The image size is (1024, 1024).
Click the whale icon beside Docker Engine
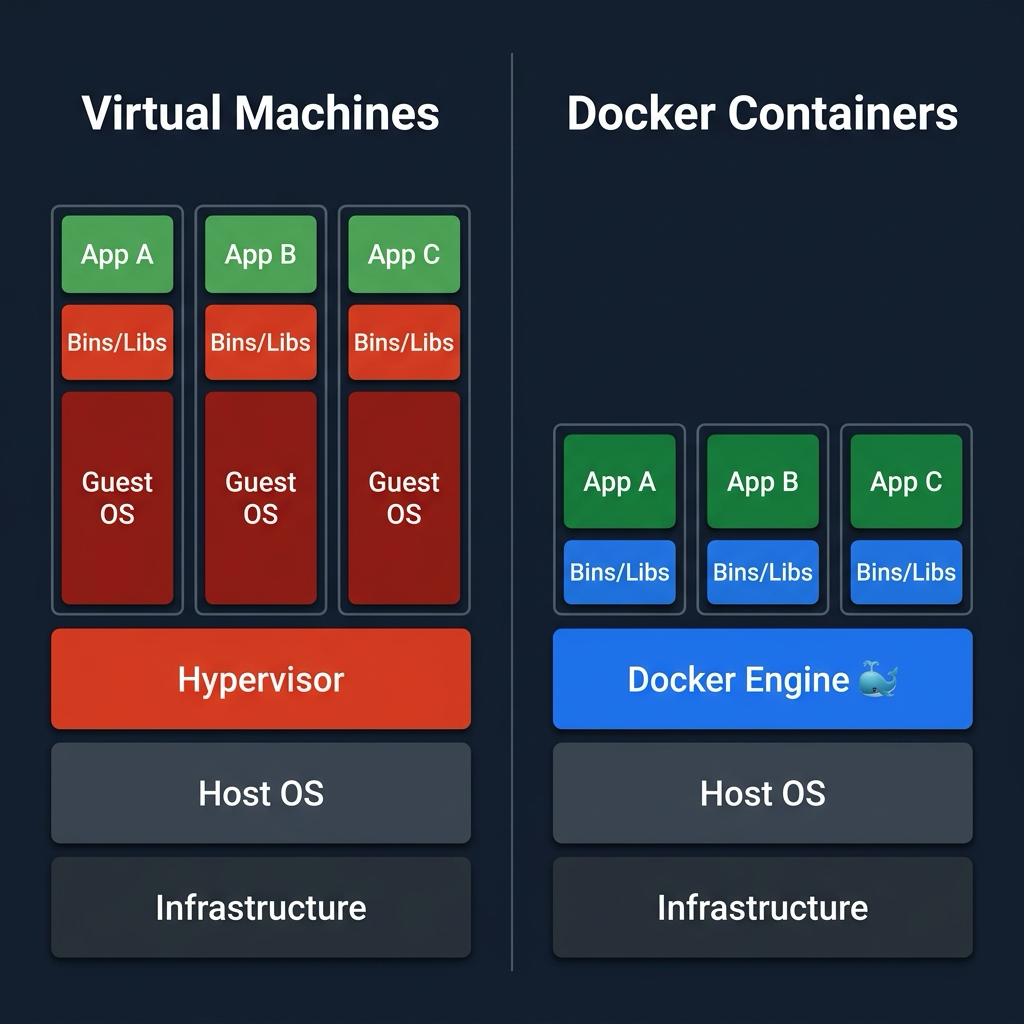(x=878, y=679)
